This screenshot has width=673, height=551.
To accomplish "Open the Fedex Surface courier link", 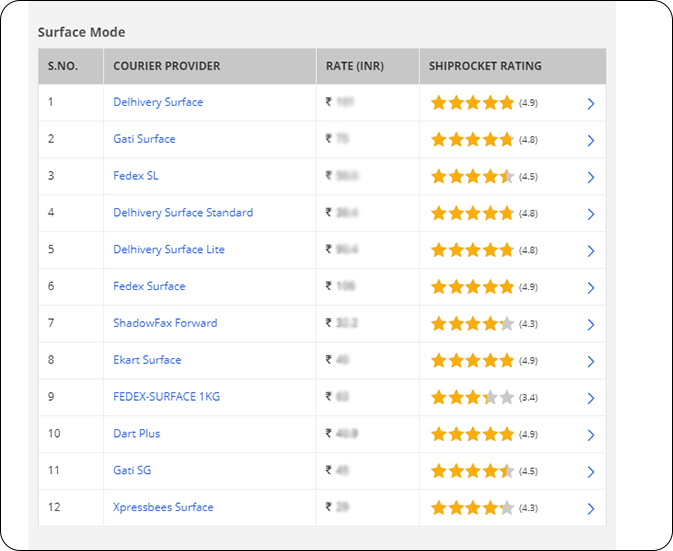I will click(x=149, y=286).
